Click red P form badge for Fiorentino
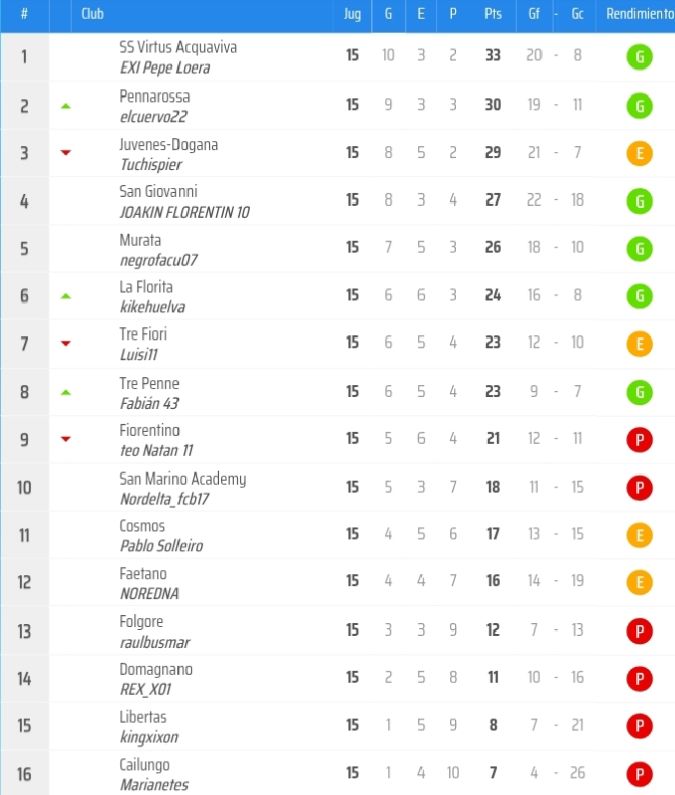Viewport: 675px width, 795px height. (640, 440)
